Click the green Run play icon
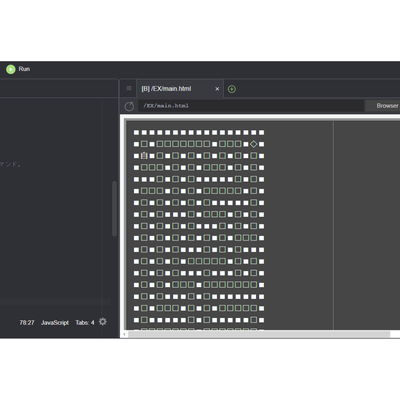The height and width of the screenshot is (400, 400). [11, 69]
